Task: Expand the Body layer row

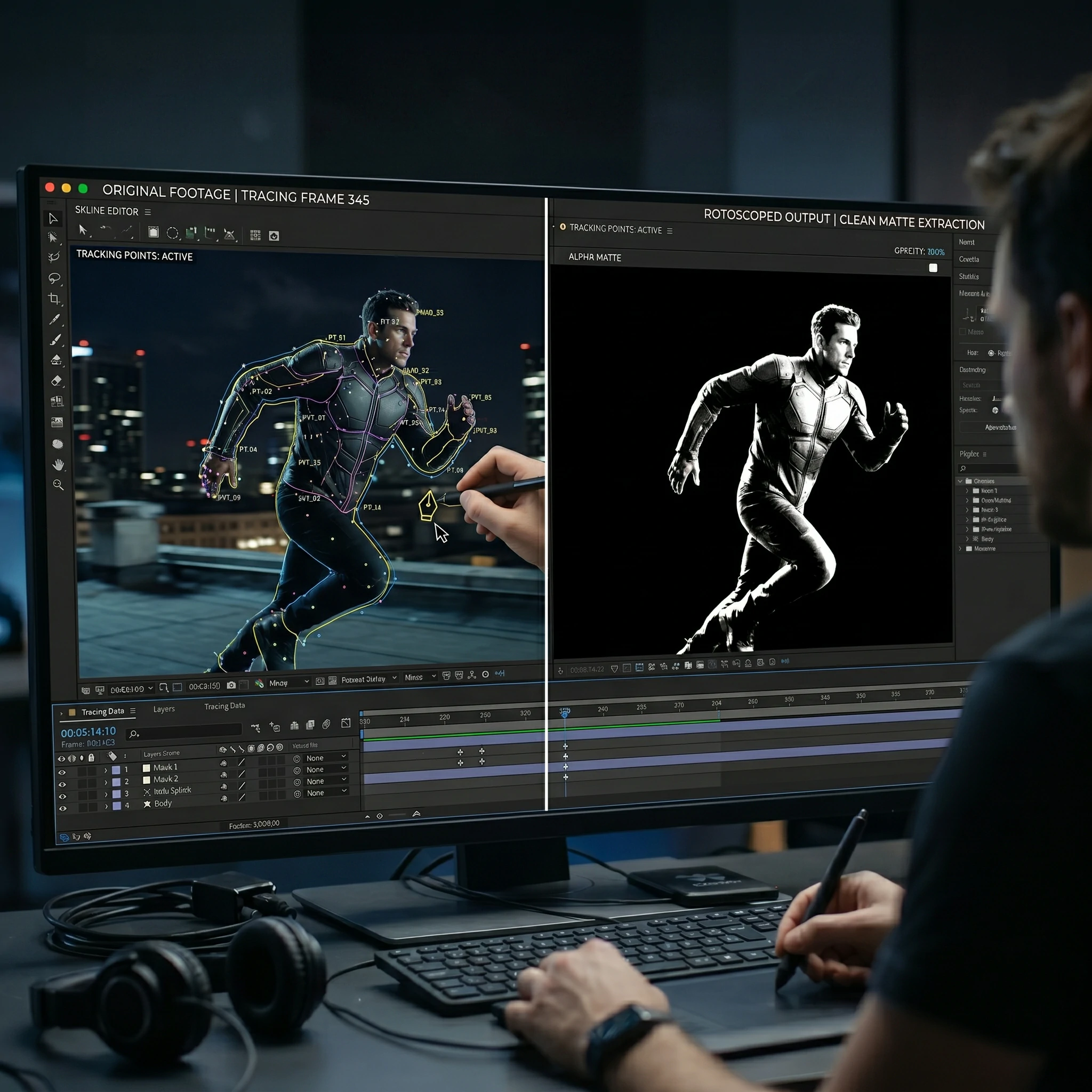Action: click(x=106, y=807)
